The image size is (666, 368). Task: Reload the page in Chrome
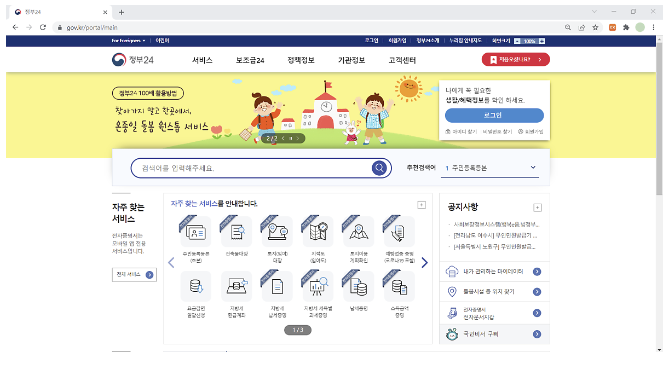[43, 27]
